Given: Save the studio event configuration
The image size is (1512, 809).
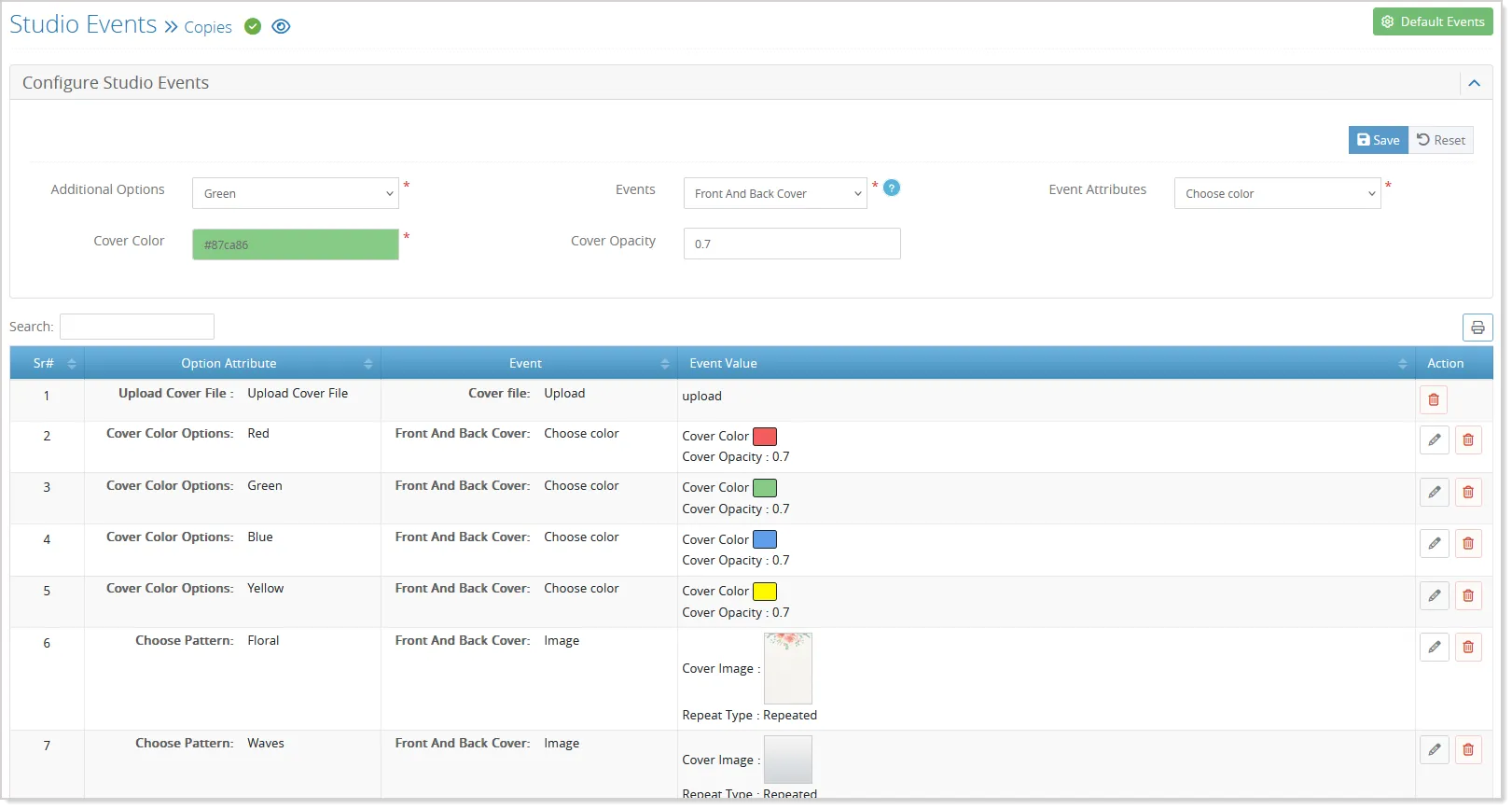Looking at the screenshot, I should 1378,140.
